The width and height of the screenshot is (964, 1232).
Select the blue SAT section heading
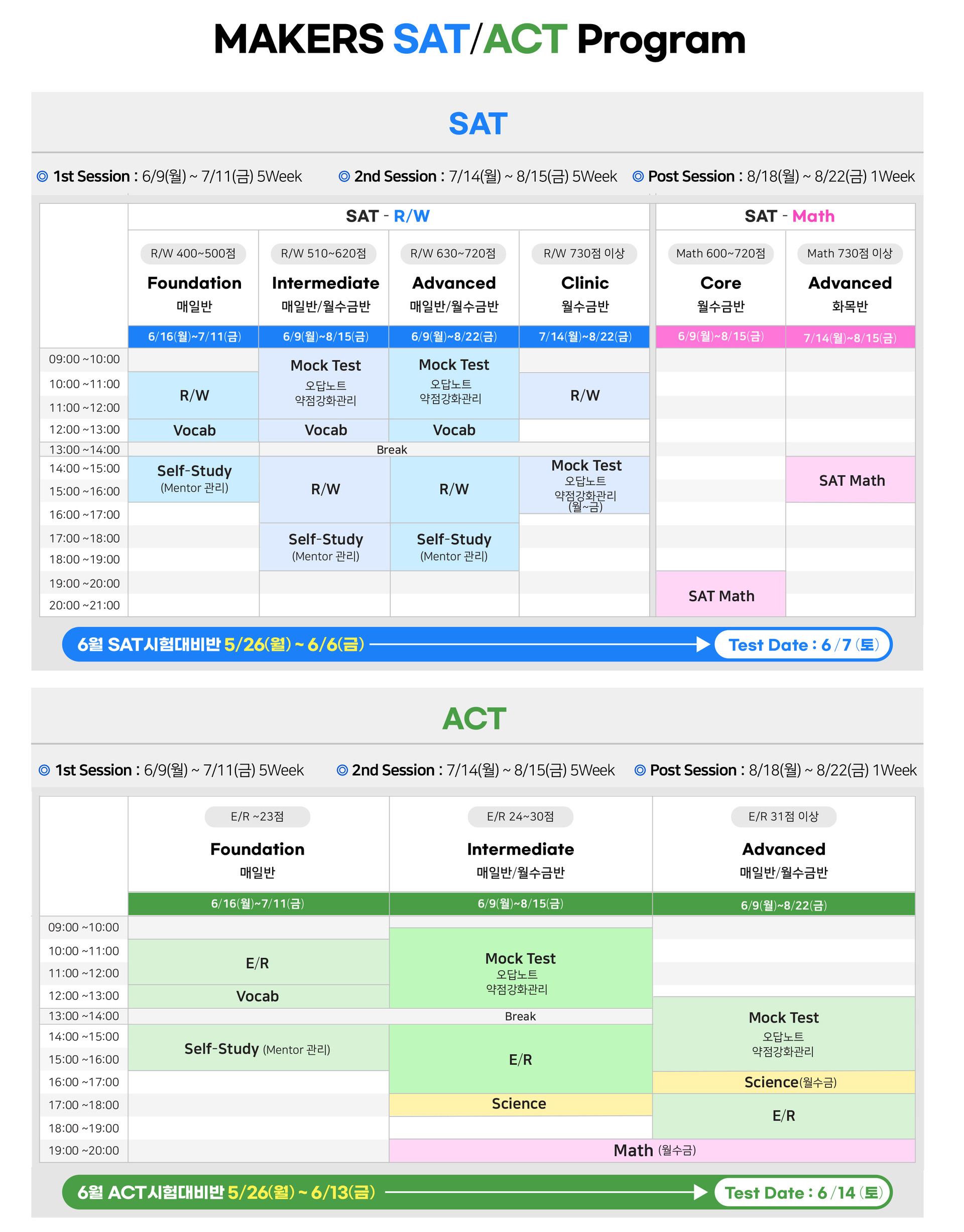click(478, 124)
